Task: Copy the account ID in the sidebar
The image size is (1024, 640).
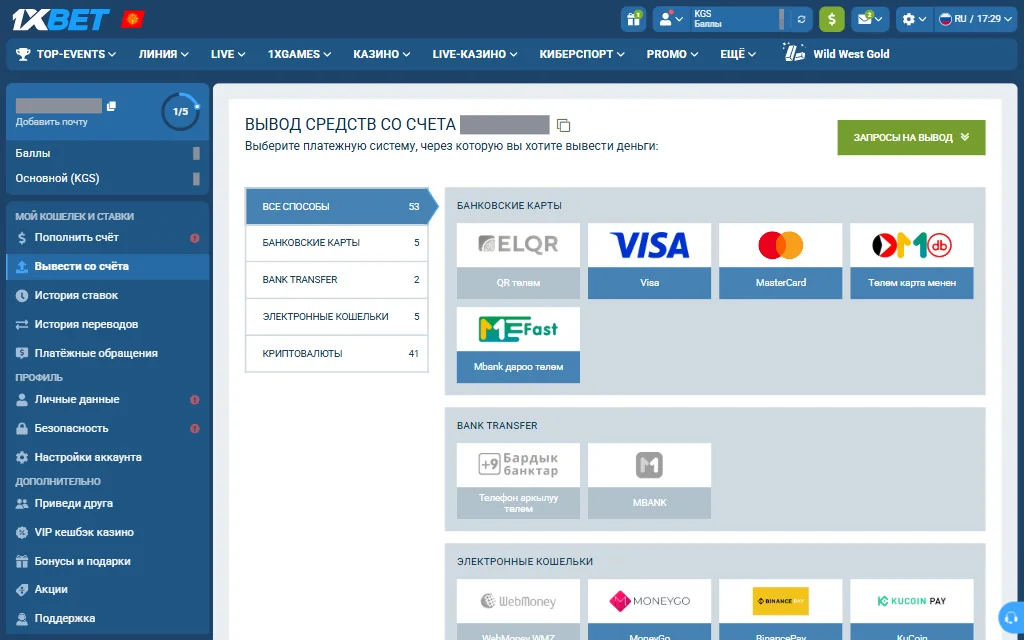Action: [111, 106]
